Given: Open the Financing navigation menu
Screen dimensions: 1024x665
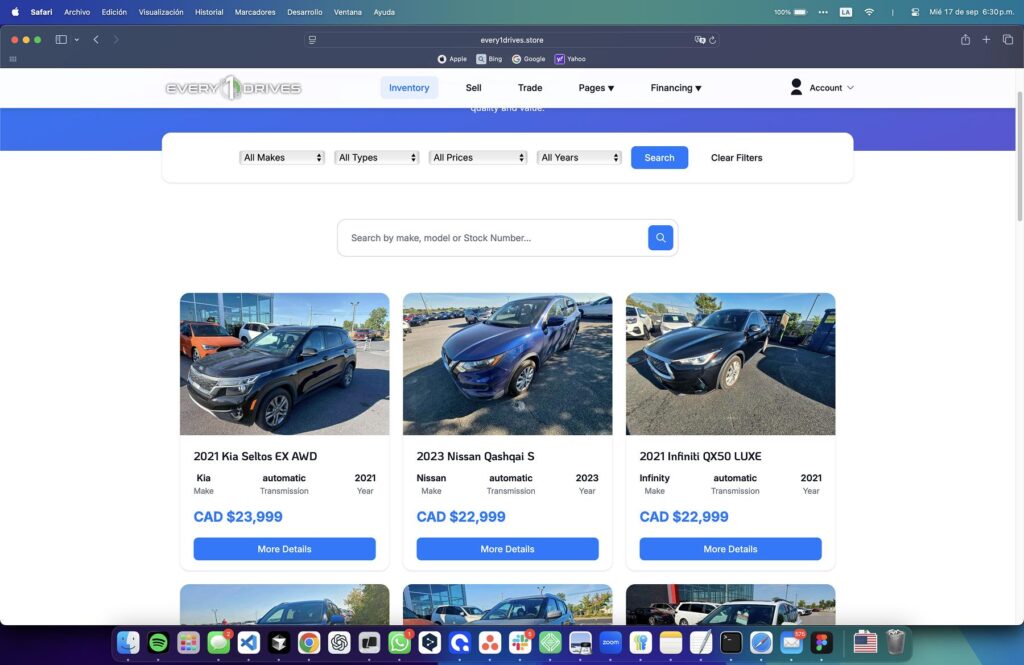Looking at the screenshot, I should pyautogui.click(x=676, y=88).
